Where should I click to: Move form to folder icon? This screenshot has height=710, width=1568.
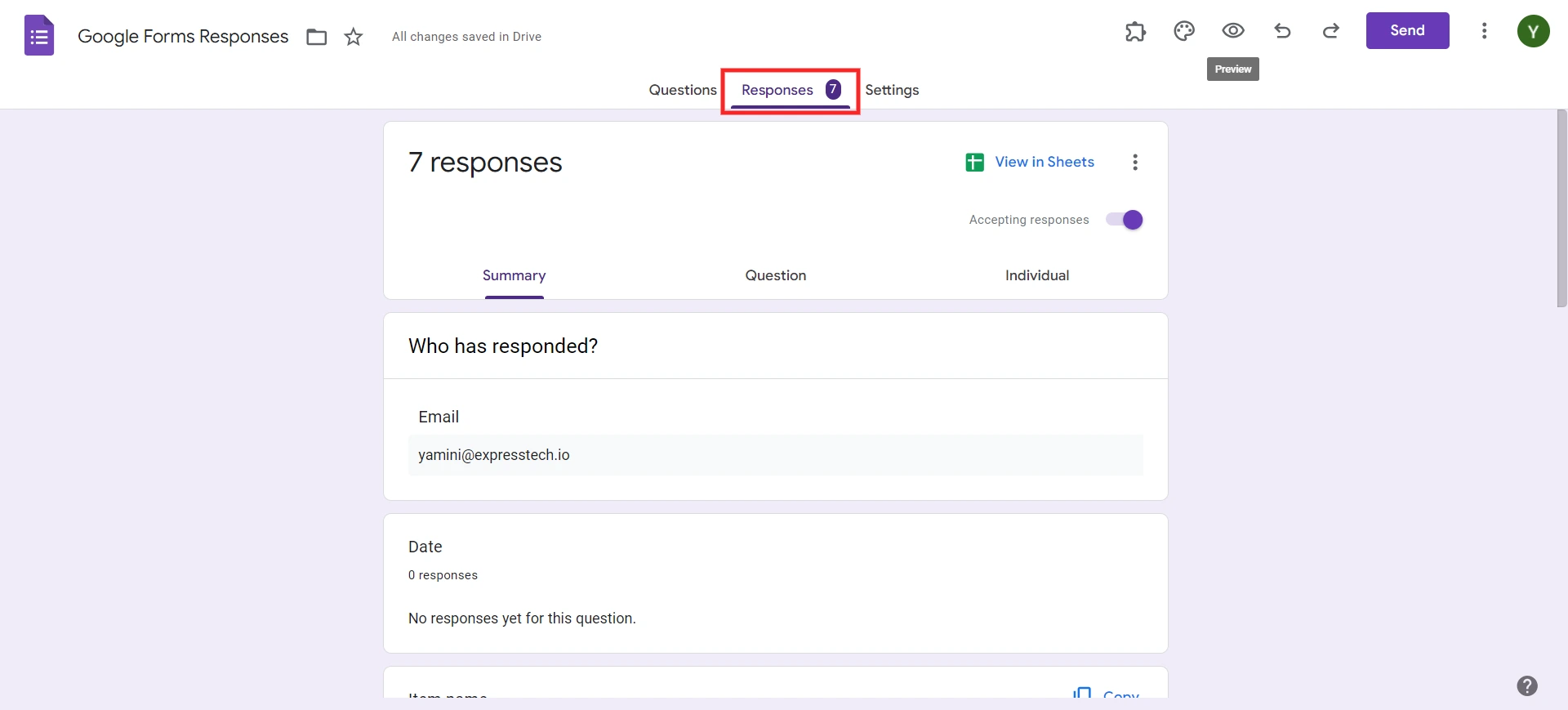(x=317, y=37)
